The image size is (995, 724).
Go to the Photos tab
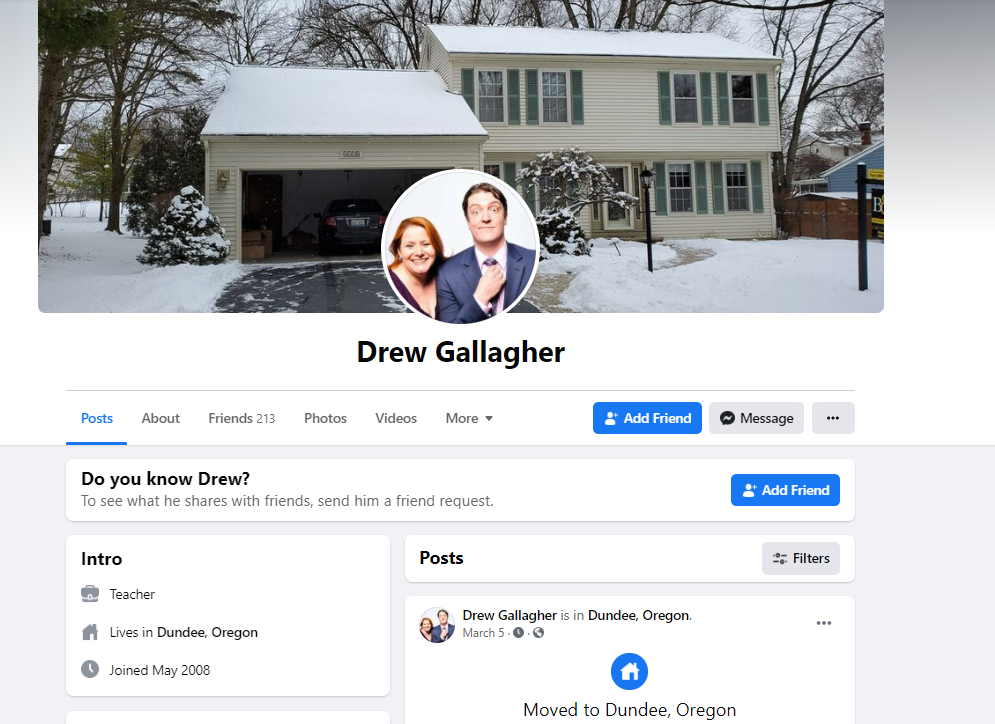pyautogui.click(x=325, y=418)
